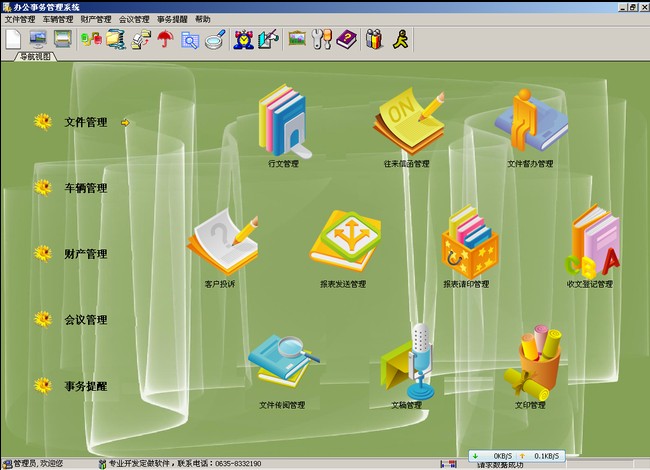Click the alarm clock toolbar icon
Screen dimensions: 650x470
coord(242,40)
